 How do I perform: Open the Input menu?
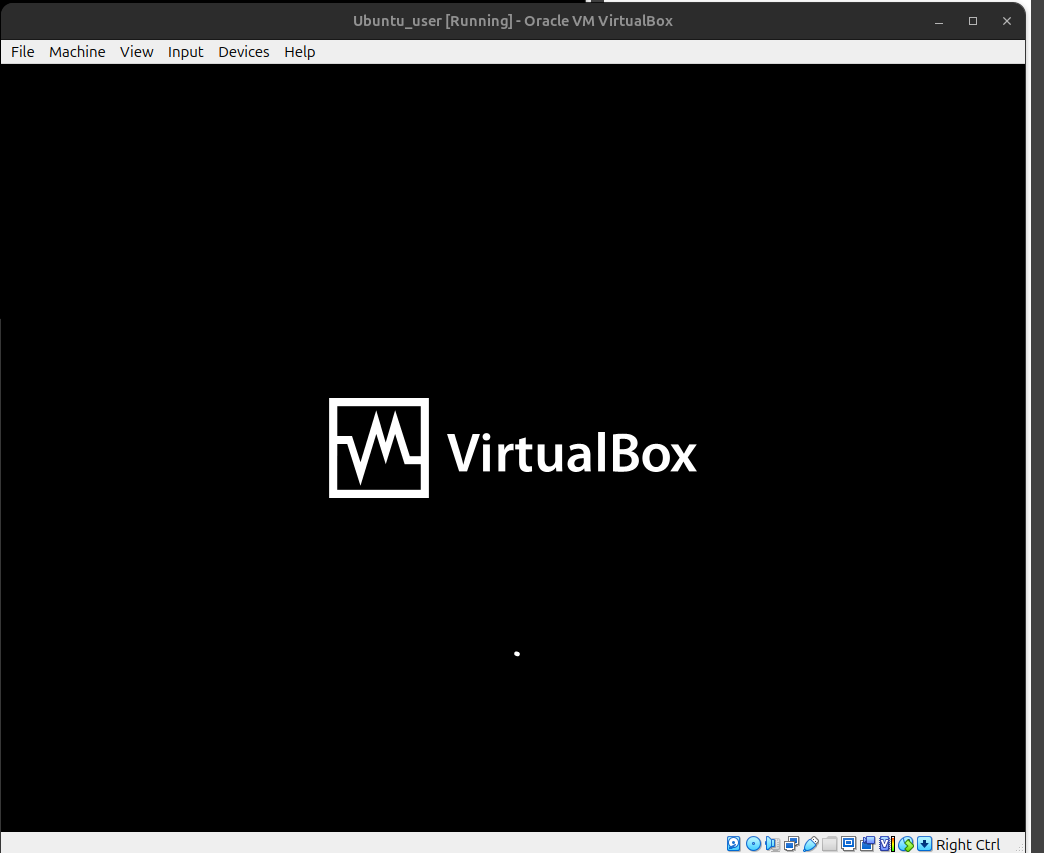[x=186, y=52]
